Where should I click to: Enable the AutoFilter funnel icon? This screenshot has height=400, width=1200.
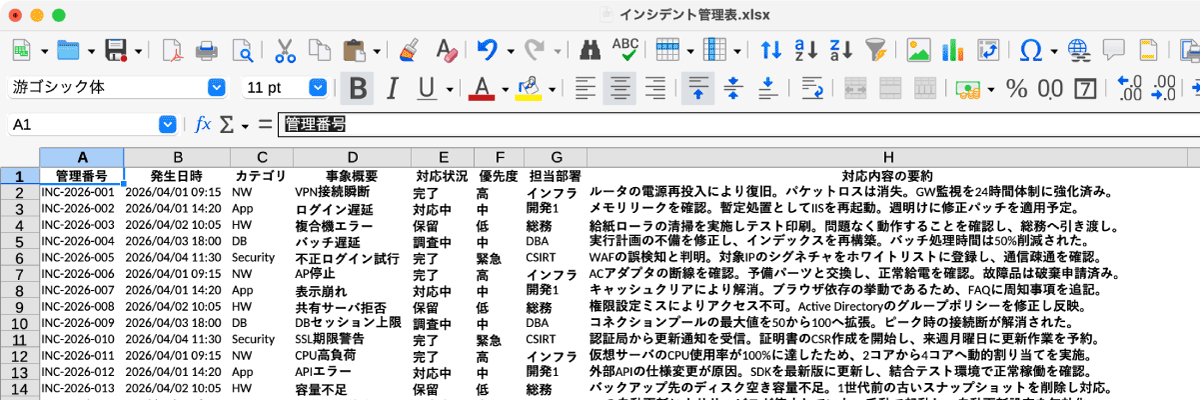[x=876, y=49]
